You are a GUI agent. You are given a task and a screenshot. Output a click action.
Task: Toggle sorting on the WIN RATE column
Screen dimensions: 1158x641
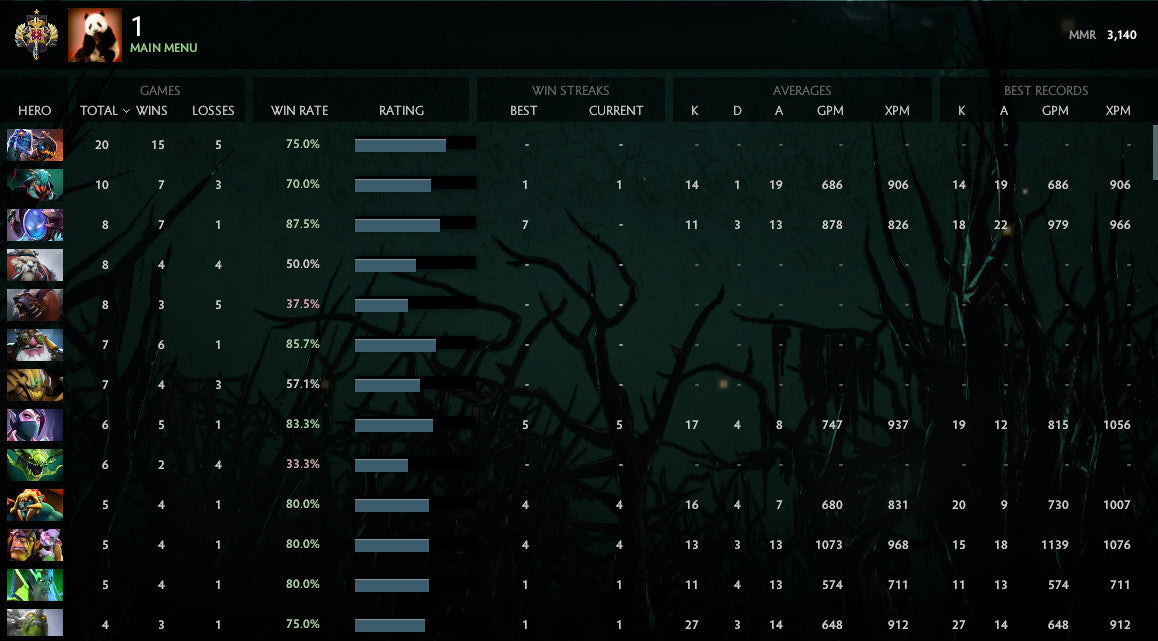299,111
